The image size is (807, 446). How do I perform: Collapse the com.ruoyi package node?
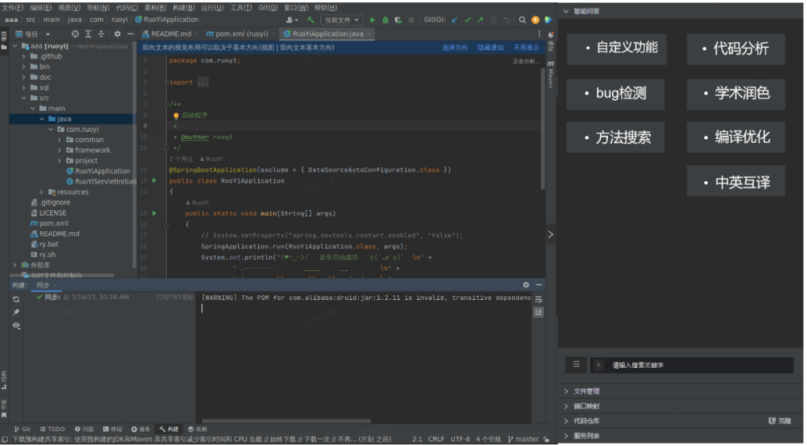coord(50,129)
